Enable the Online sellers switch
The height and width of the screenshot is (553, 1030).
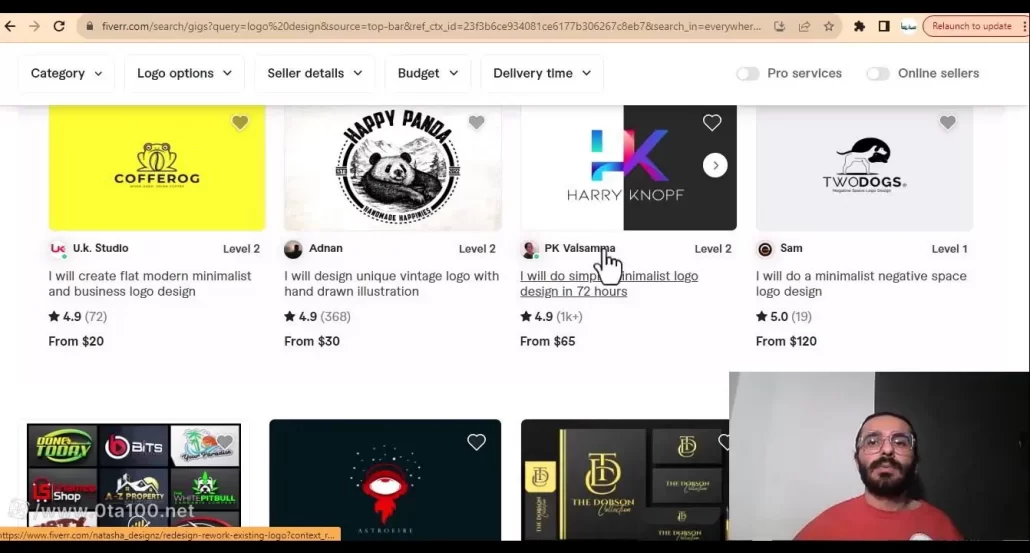[x=878, y=74]
